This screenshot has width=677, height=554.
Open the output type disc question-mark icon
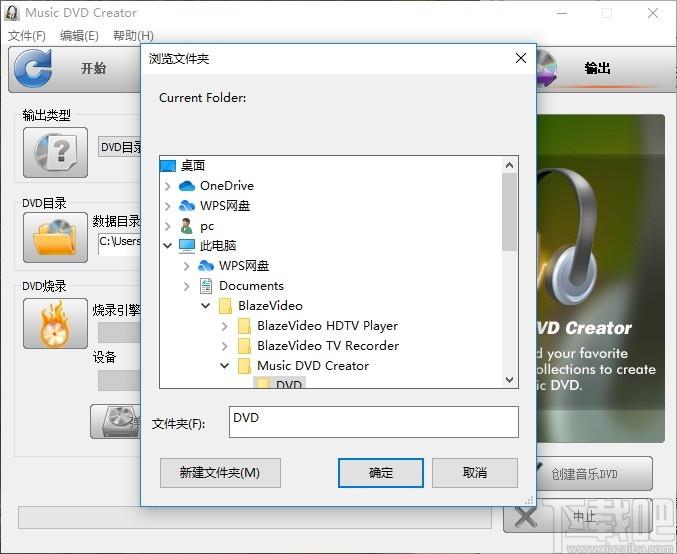[55, 152]
